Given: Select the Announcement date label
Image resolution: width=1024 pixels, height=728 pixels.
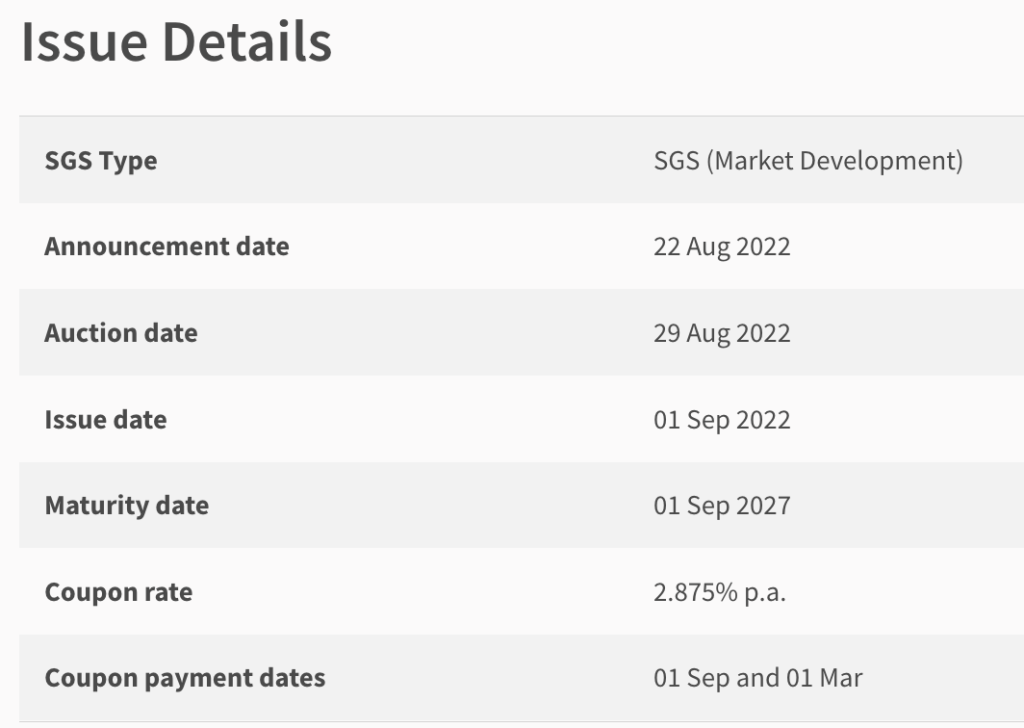Looking at the screenshot, I should [167, 246].
